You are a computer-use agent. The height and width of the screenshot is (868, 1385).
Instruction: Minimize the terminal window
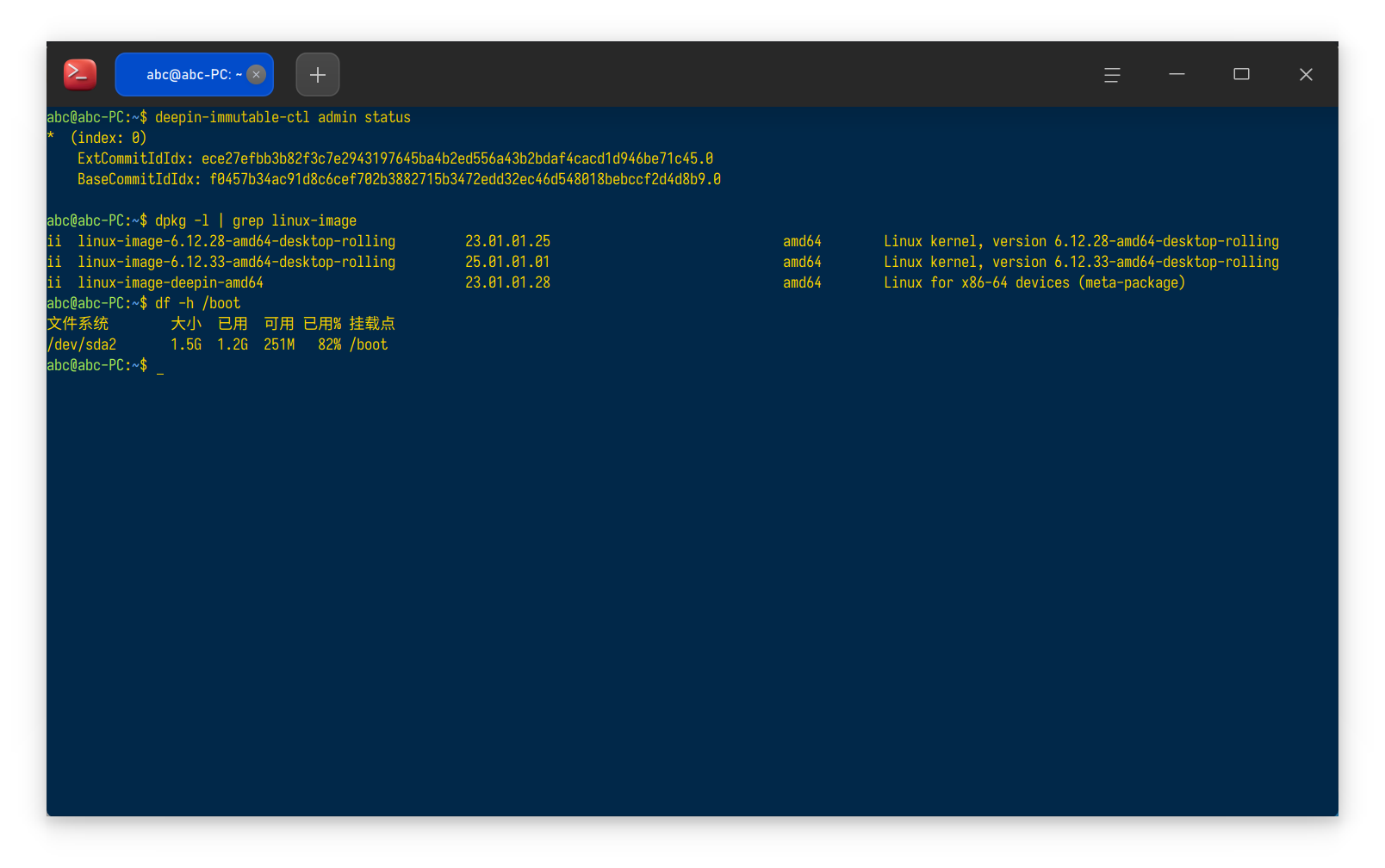pos(1177,75)
